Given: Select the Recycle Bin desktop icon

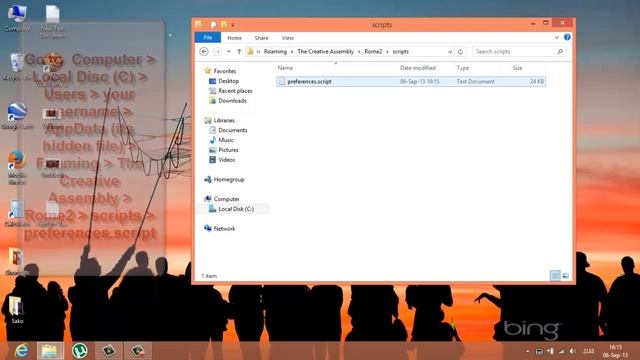Looking at the screenshot, I should pyautogui.click(x=17, y=66).
